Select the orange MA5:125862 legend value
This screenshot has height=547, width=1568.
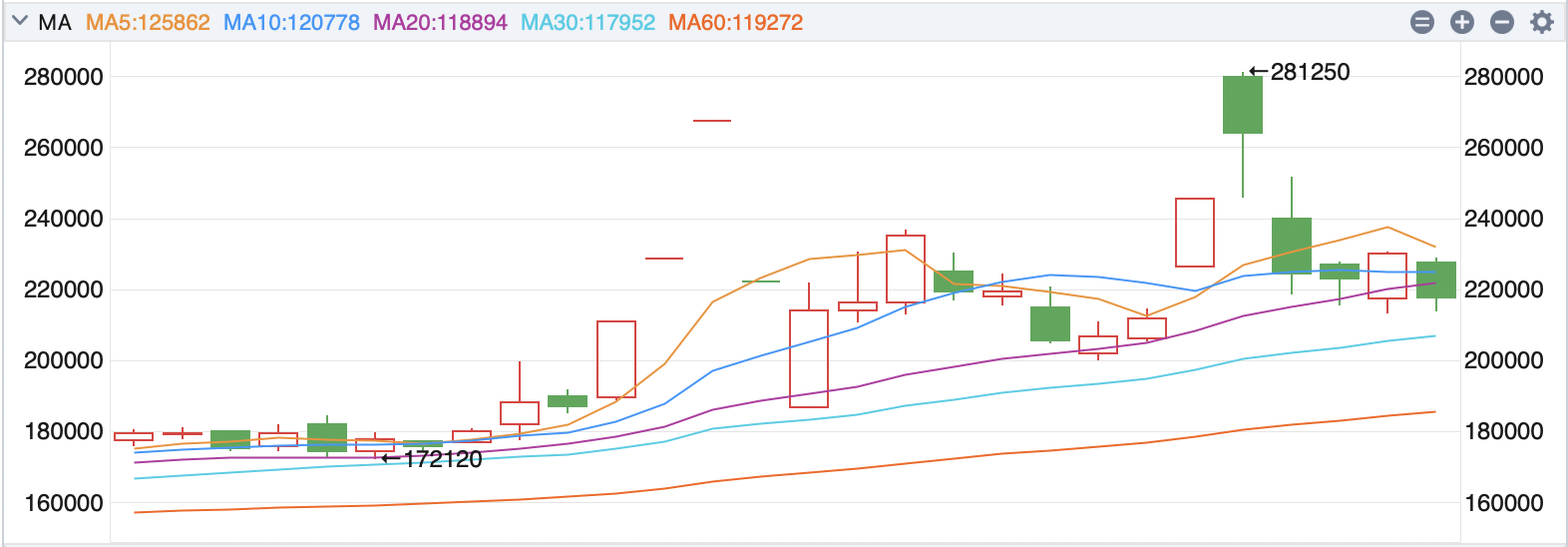point(148,22)
